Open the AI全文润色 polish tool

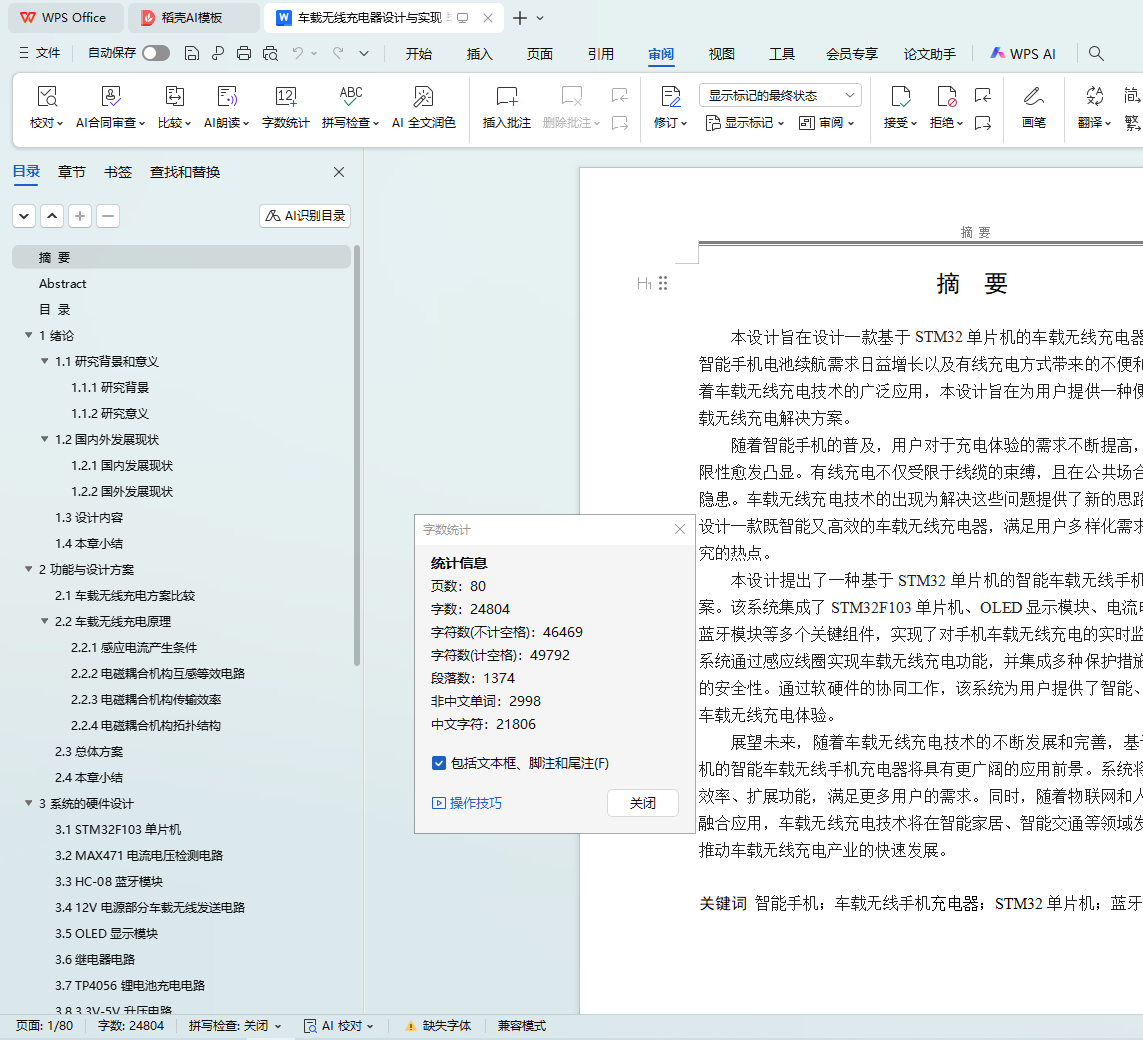[423, 97]
